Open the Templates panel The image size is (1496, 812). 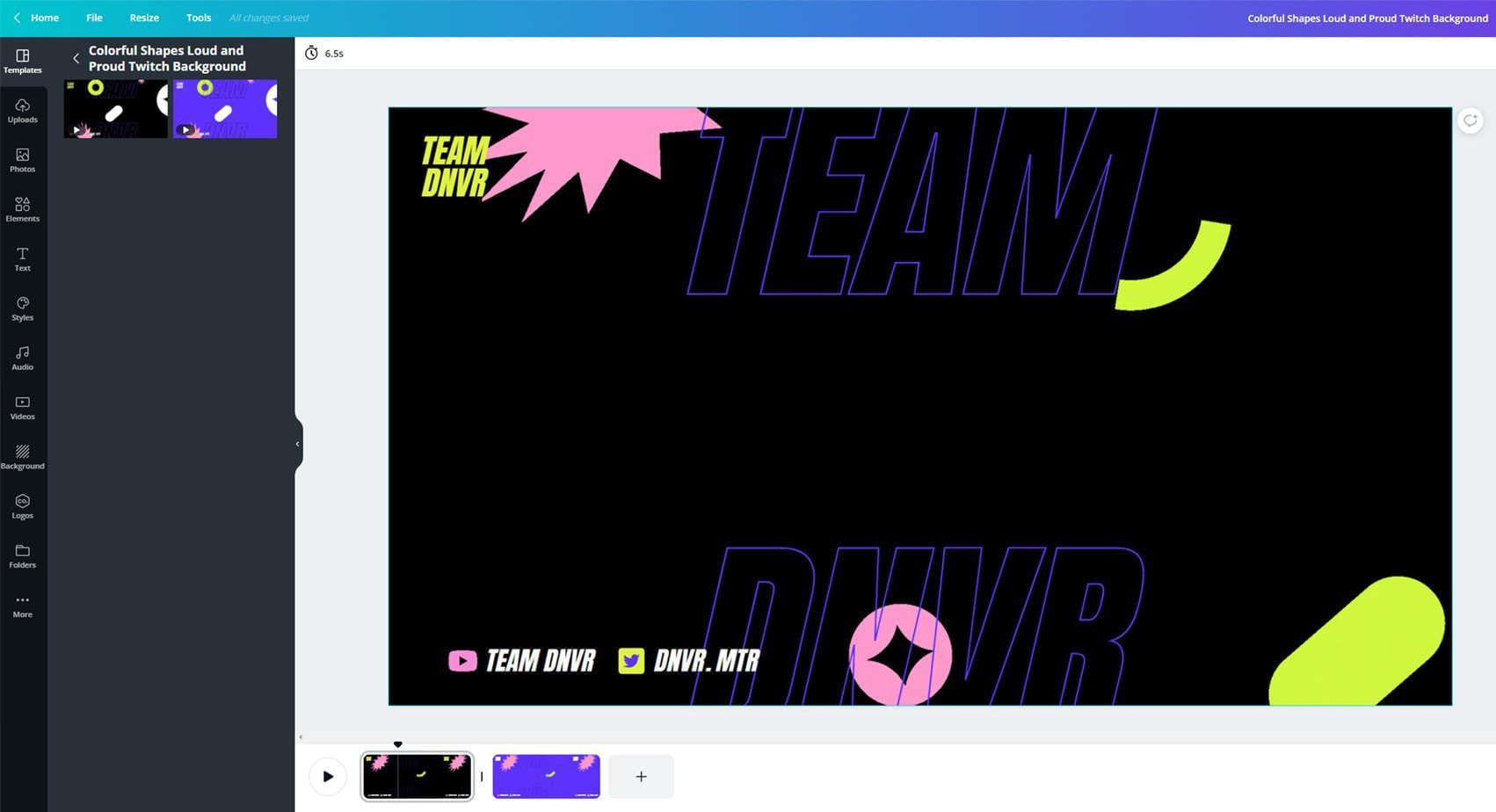pos(22,62)
